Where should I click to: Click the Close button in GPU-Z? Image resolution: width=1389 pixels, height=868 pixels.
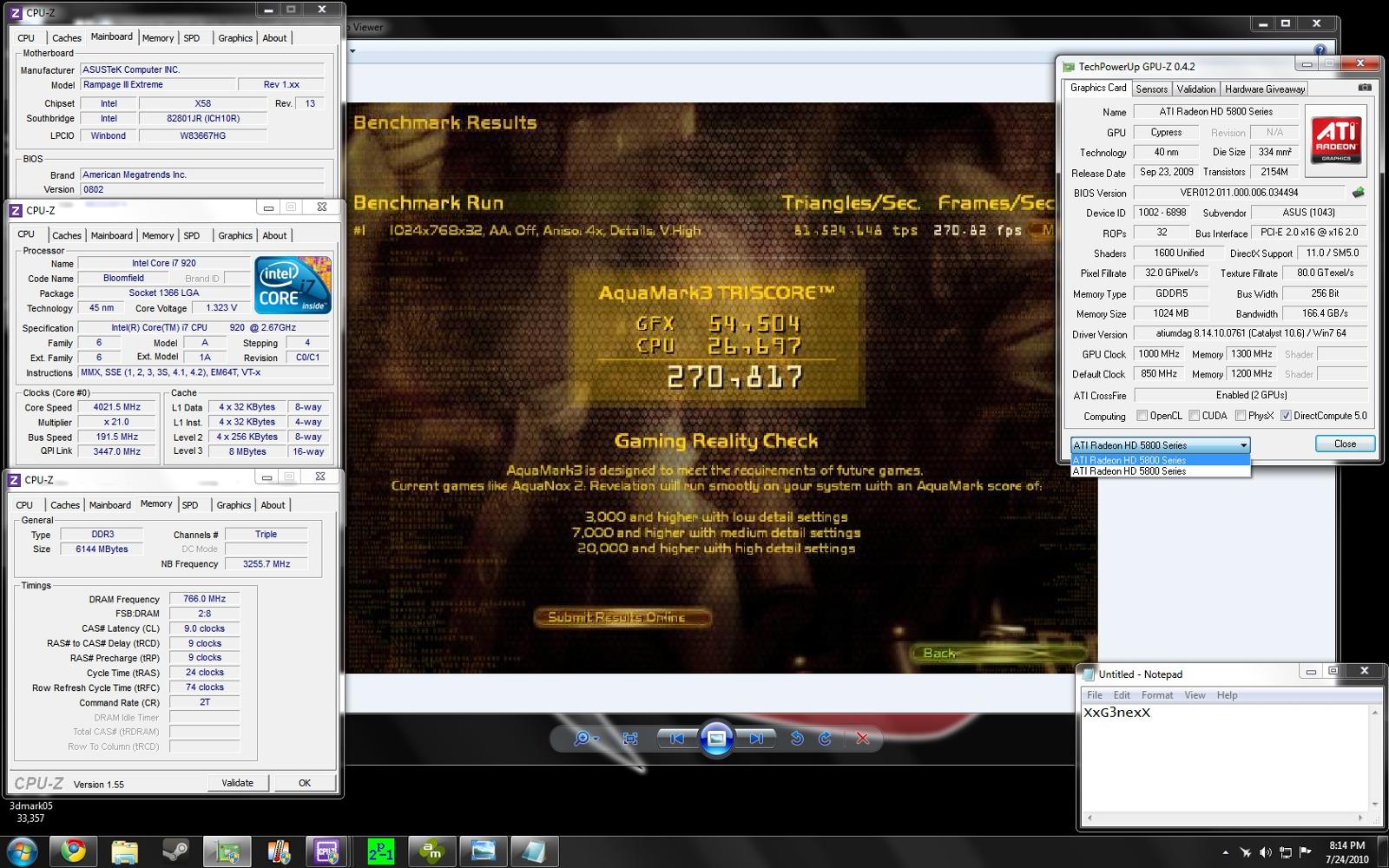[1345, 444]
